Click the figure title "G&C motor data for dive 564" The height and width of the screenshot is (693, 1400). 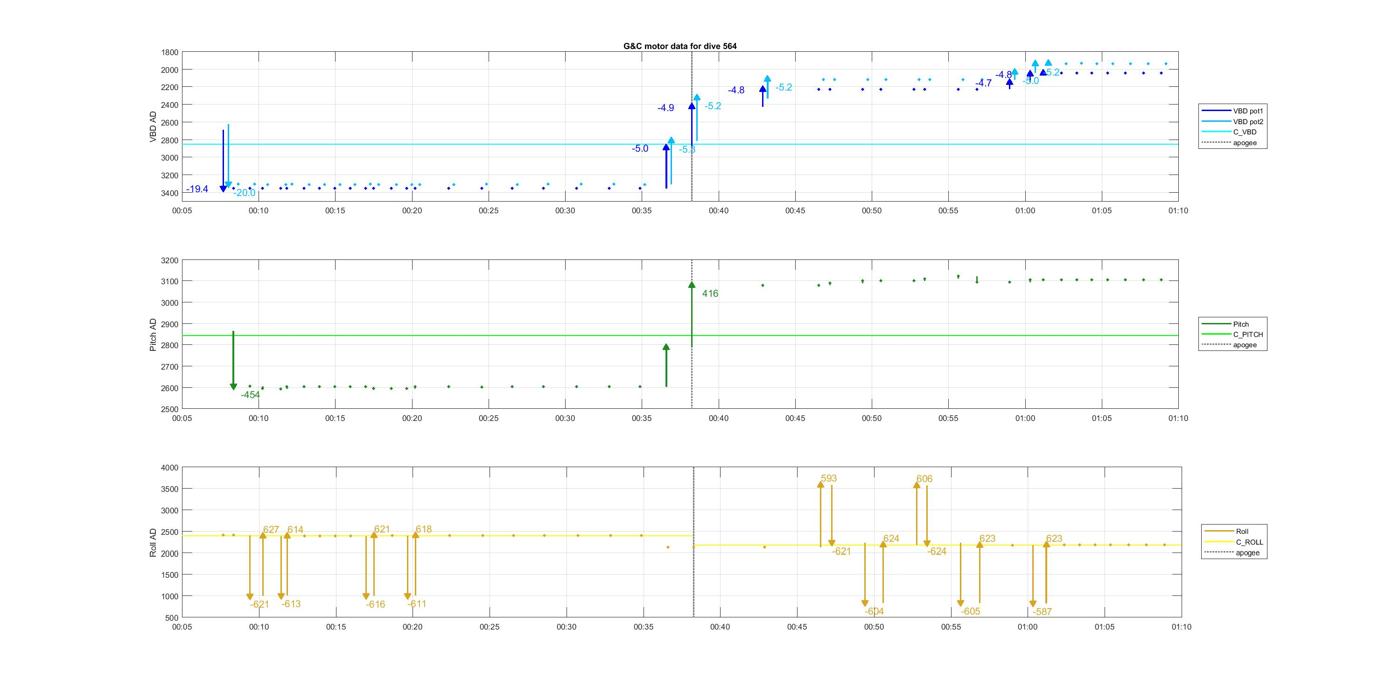click(x=680, y=46)
